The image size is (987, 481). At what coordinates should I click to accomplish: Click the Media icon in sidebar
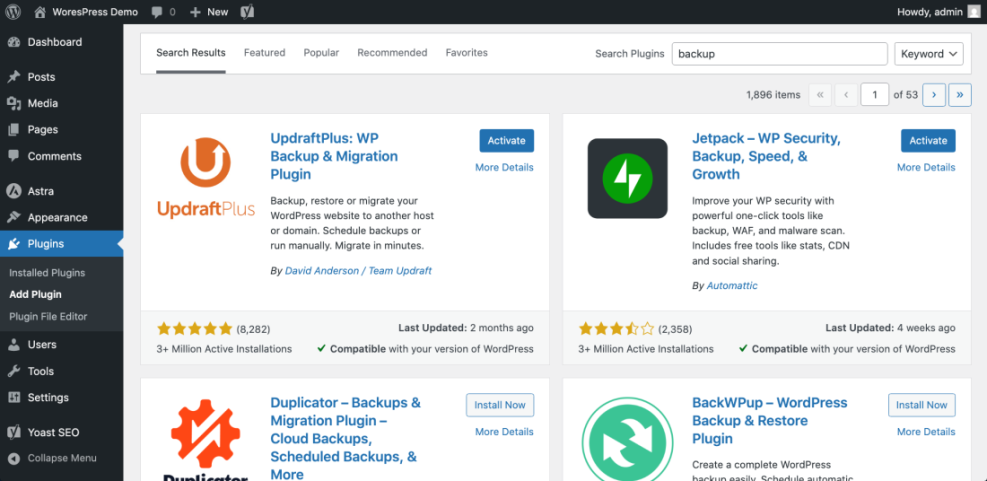(14, 103)
